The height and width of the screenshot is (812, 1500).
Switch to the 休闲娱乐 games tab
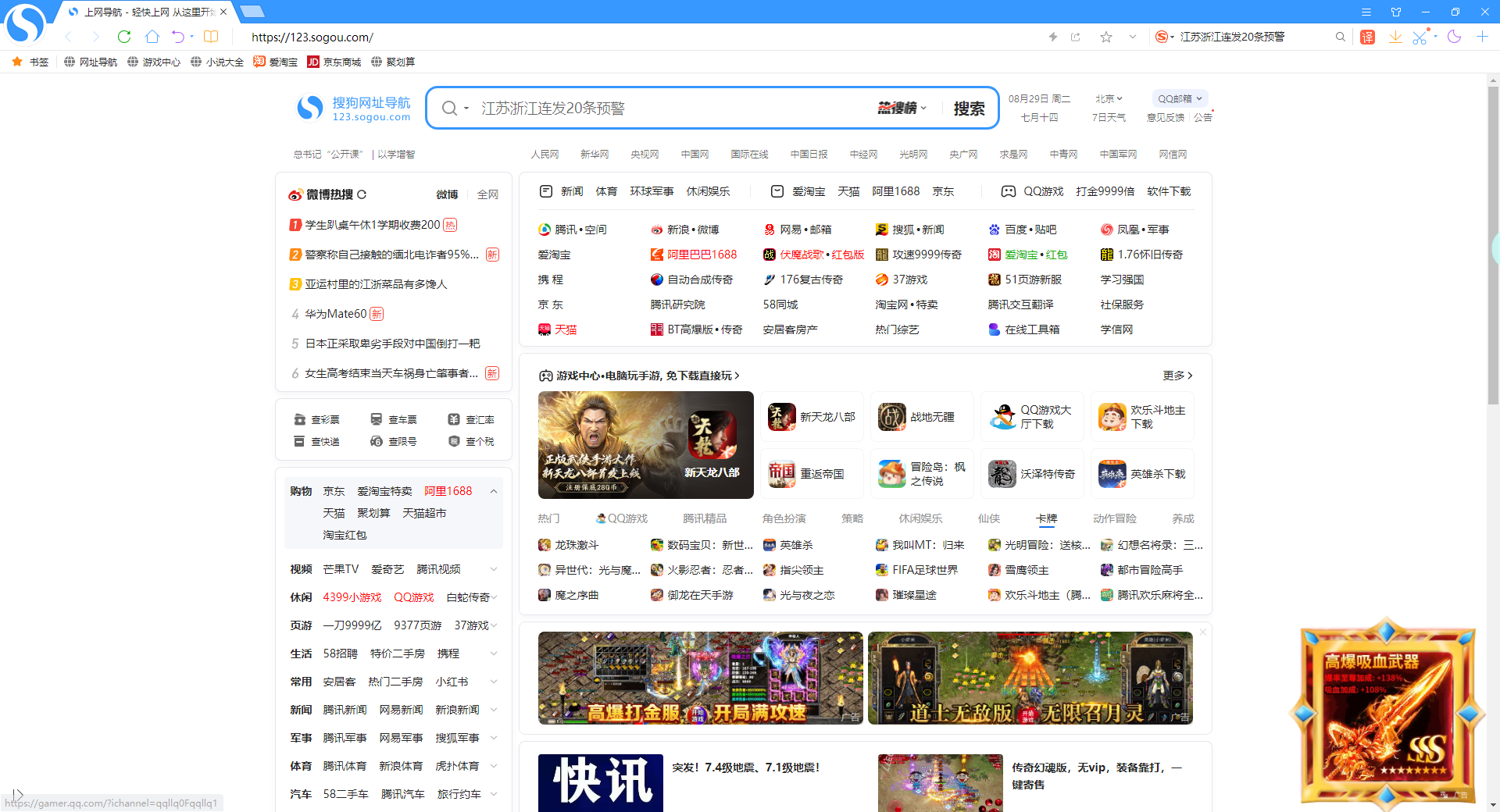click(922, 518)
